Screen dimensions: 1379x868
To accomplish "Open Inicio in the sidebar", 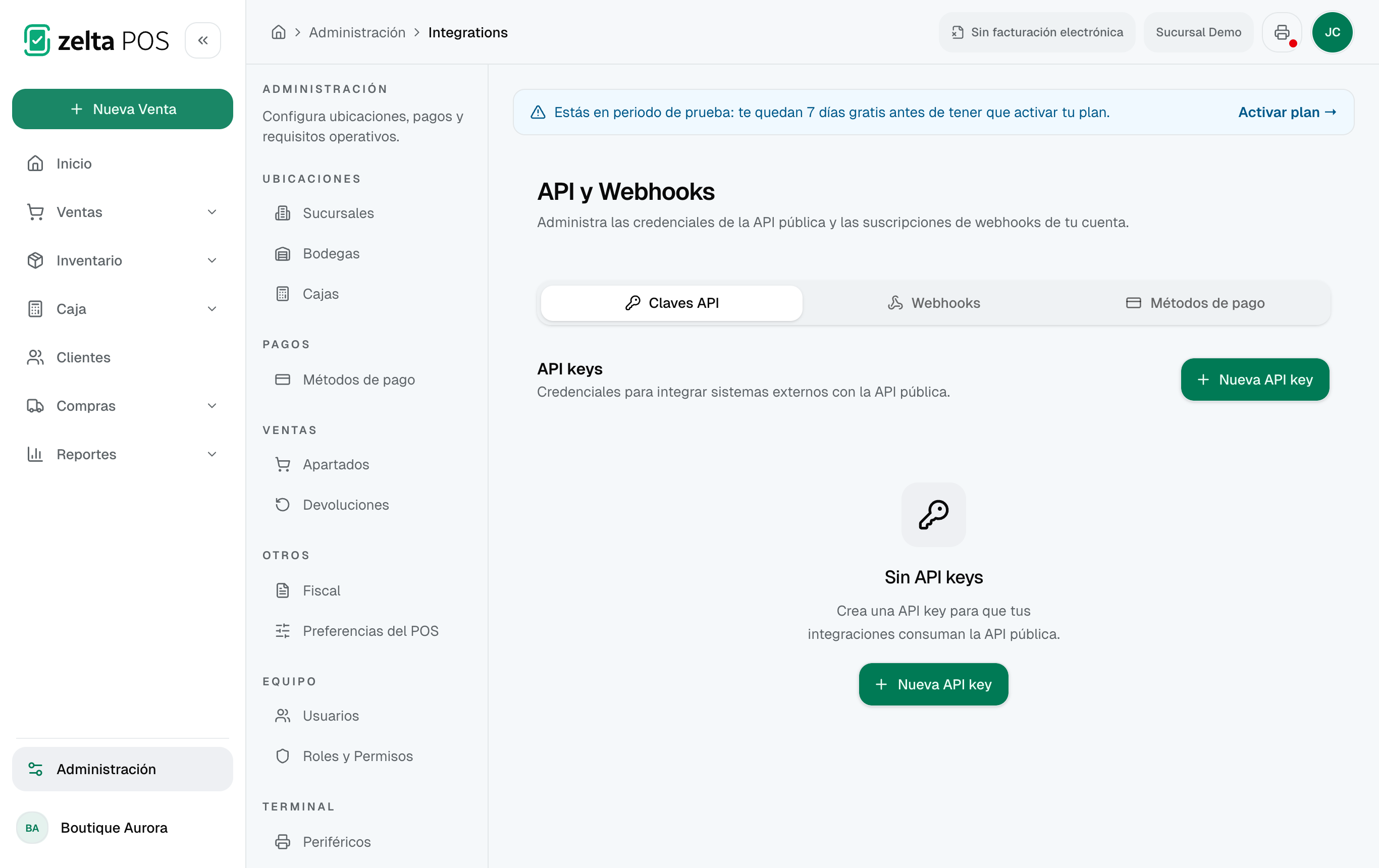I will (x=122, y=163).
